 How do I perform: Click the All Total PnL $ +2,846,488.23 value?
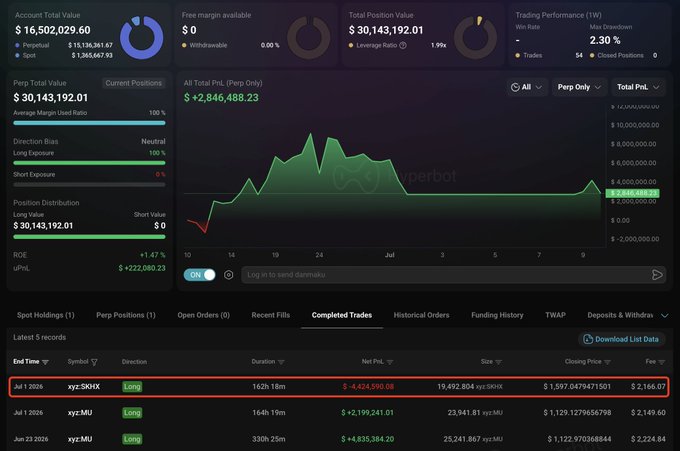pyautogui.click(x=221, y=98)
